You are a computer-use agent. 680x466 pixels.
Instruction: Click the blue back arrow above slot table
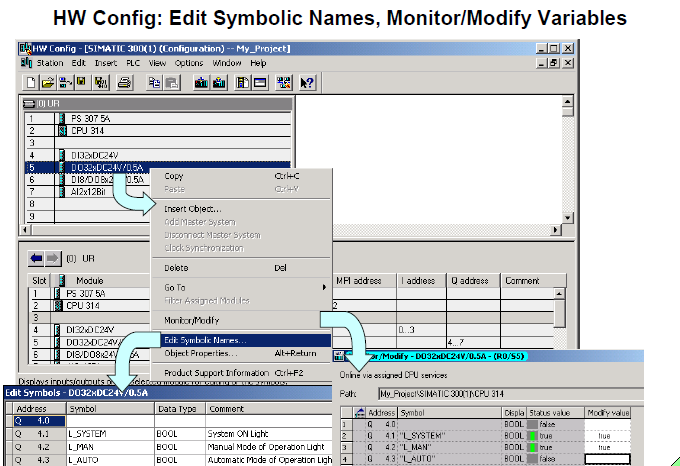click(36, 259)
